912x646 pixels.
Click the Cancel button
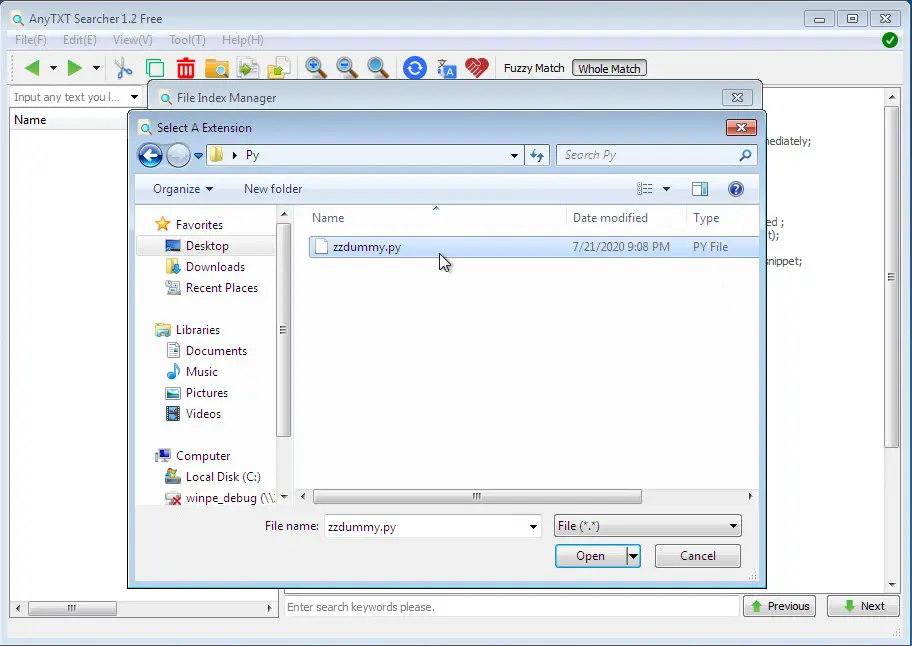click(x=698, y=556)
